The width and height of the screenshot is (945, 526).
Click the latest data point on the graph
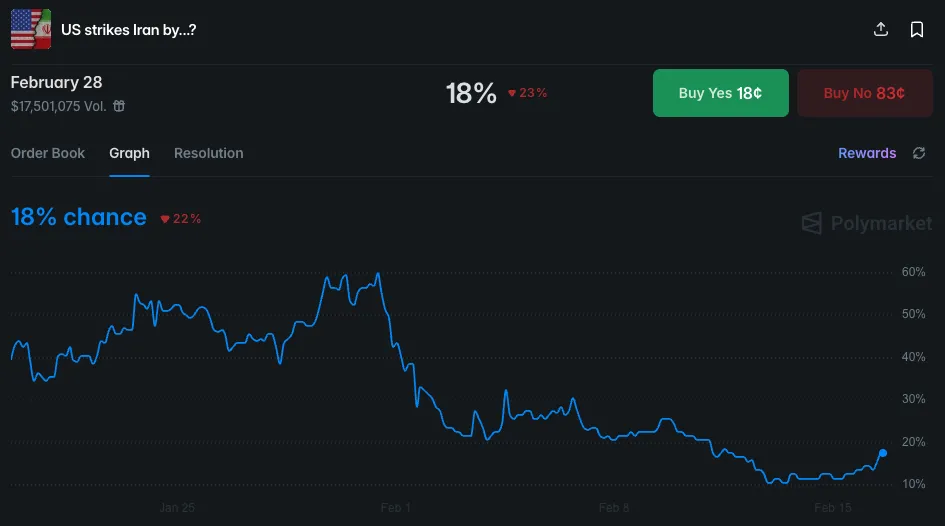click(882, 453)
